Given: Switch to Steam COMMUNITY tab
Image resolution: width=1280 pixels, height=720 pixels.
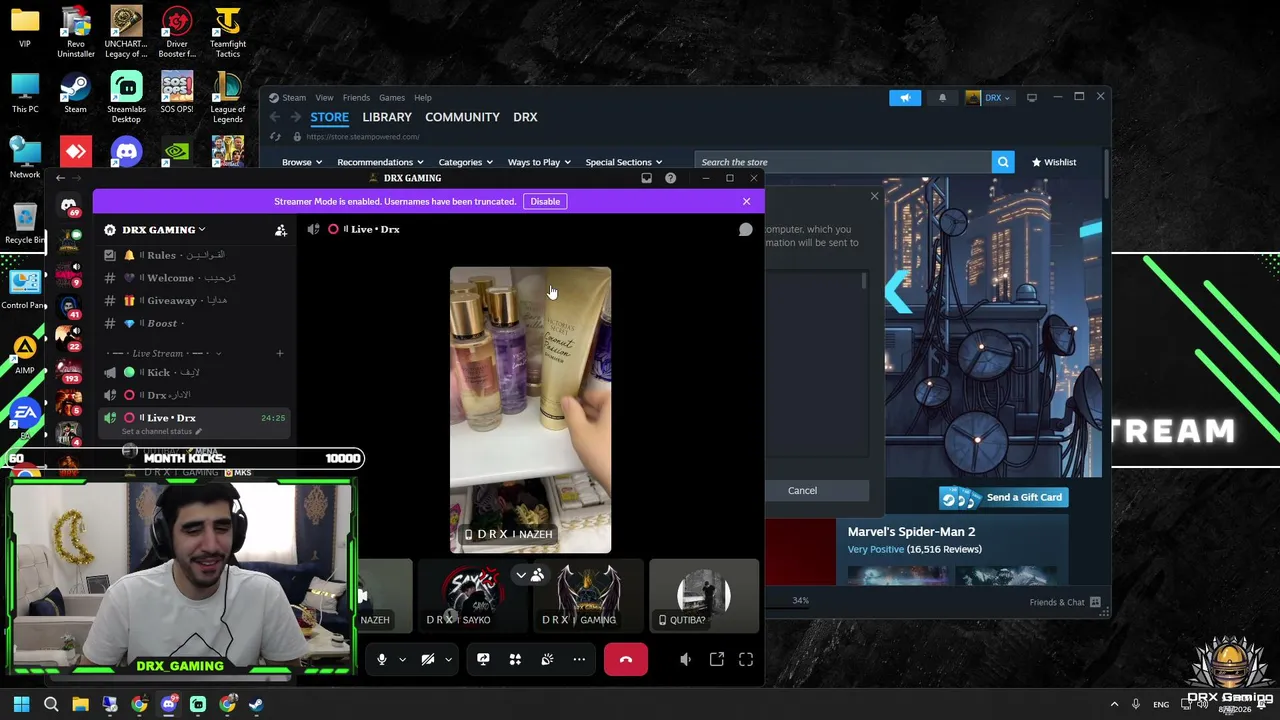Looking at the screenshot, I should (462, 117).
